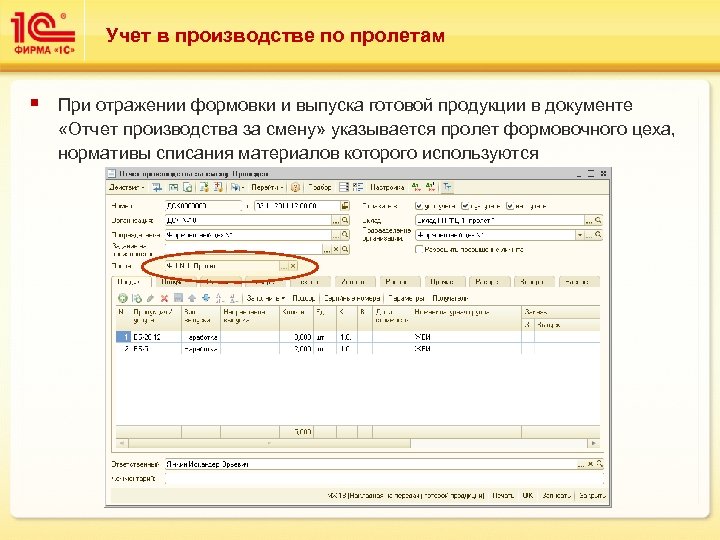This screenshot has height=540, width=720.
Task: Sort ascending icon in table toolbar
Action: tap(220, 298)
